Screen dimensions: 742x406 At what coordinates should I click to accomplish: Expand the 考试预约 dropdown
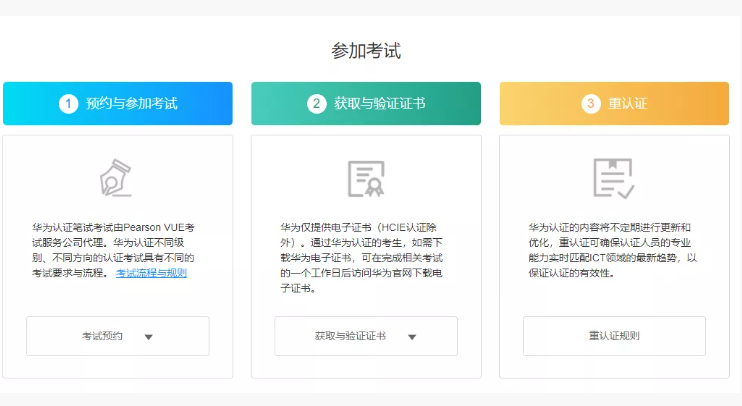coord(118,336)
